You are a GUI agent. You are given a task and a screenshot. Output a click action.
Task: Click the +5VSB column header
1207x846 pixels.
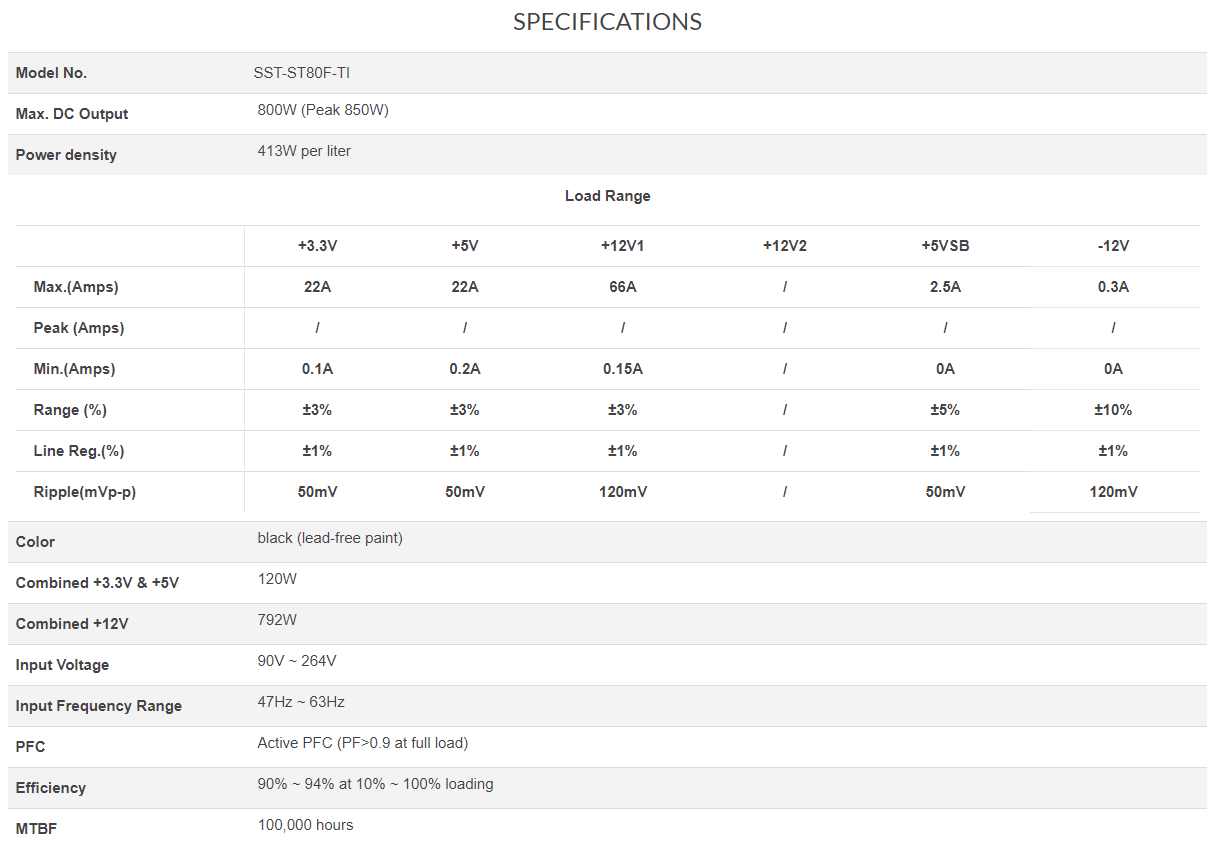[x=944, y=246]
